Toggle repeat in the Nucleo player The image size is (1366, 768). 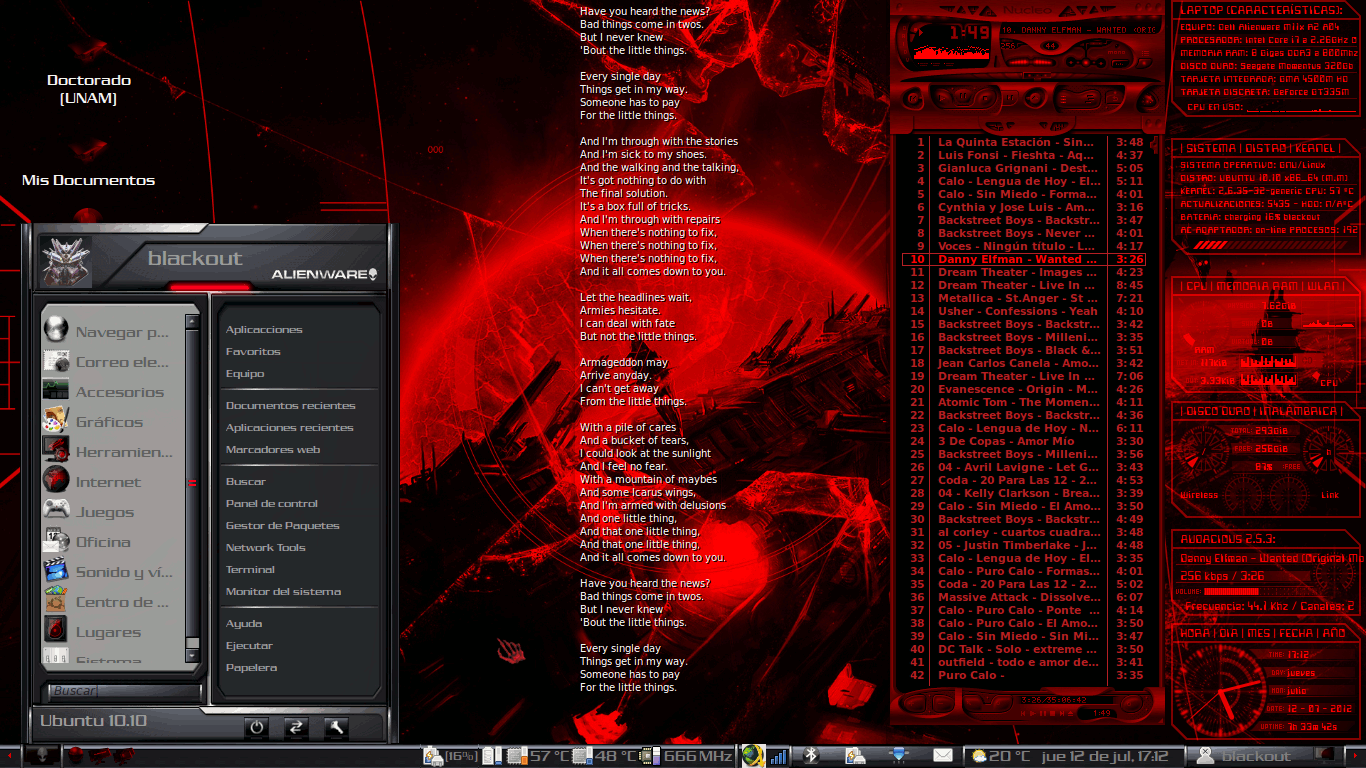coord(1114,98)
